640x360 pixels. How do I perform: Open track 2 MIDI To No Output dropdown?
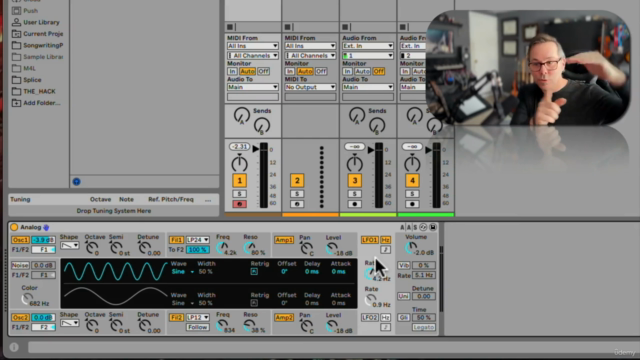[x=310, y=87]
